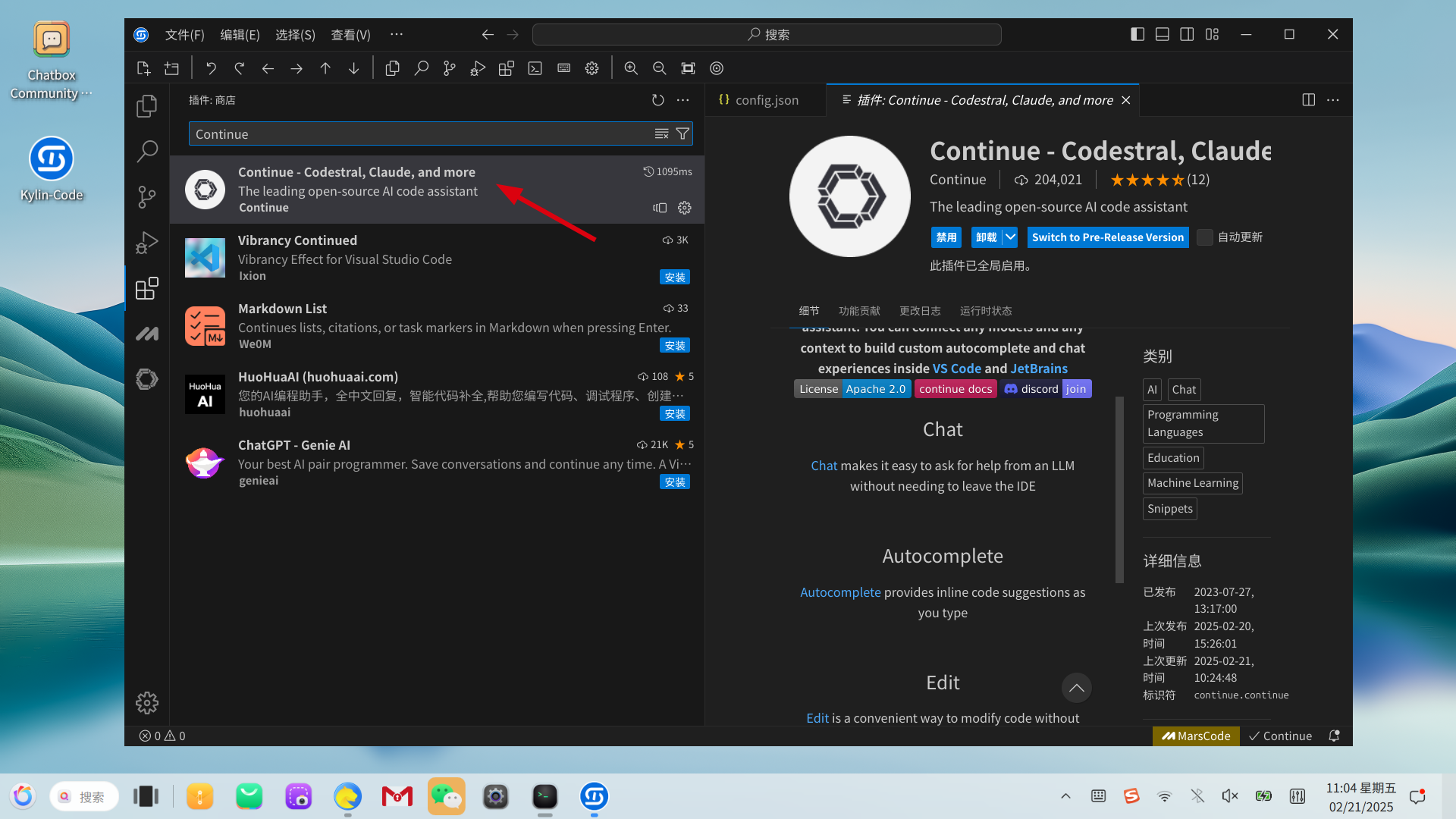
Task: Click Switch to Pre-Release Version button
Action: [x=1108, y=237]
